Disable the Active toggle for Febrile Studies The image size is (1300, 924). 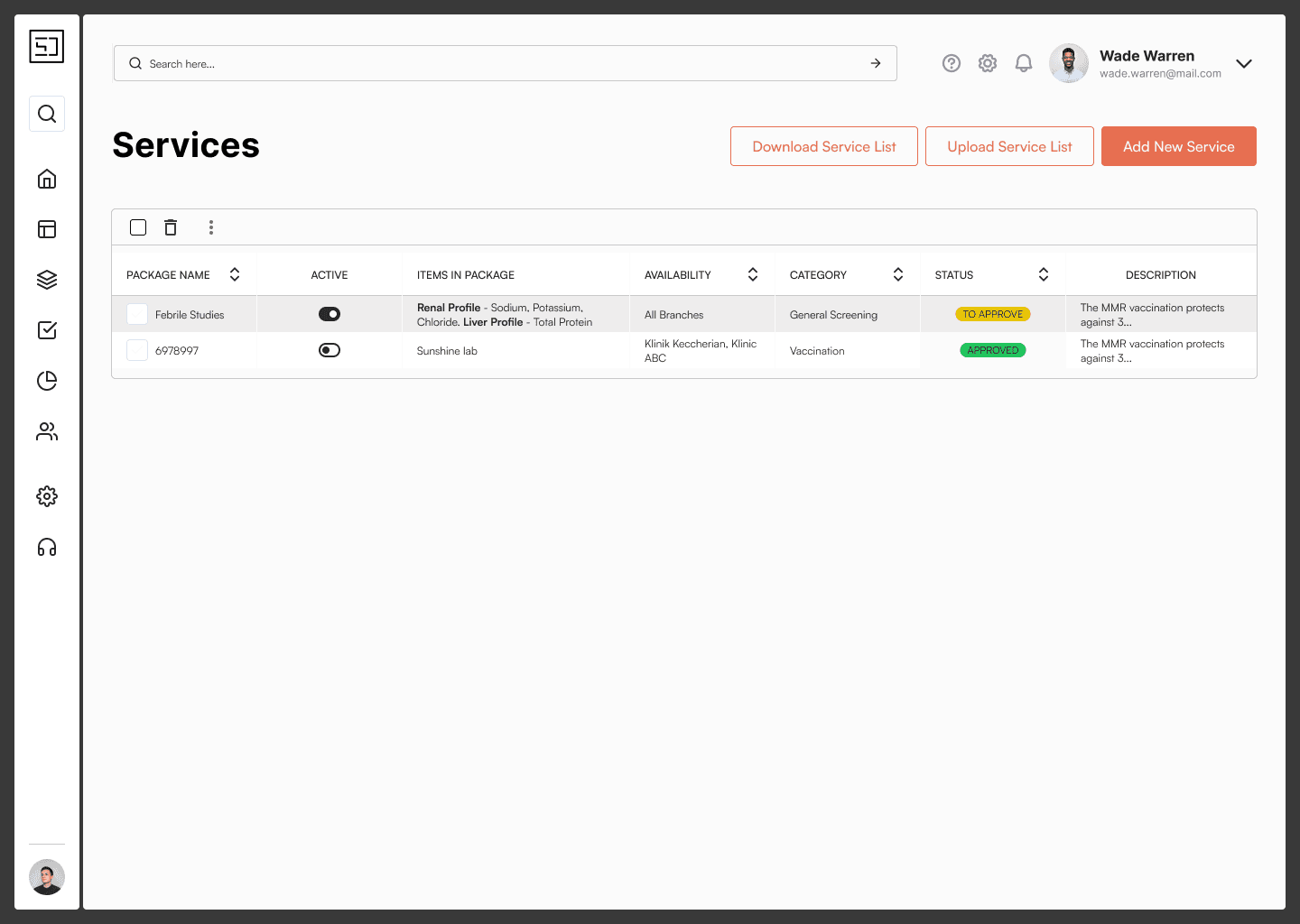coord(330,314)
